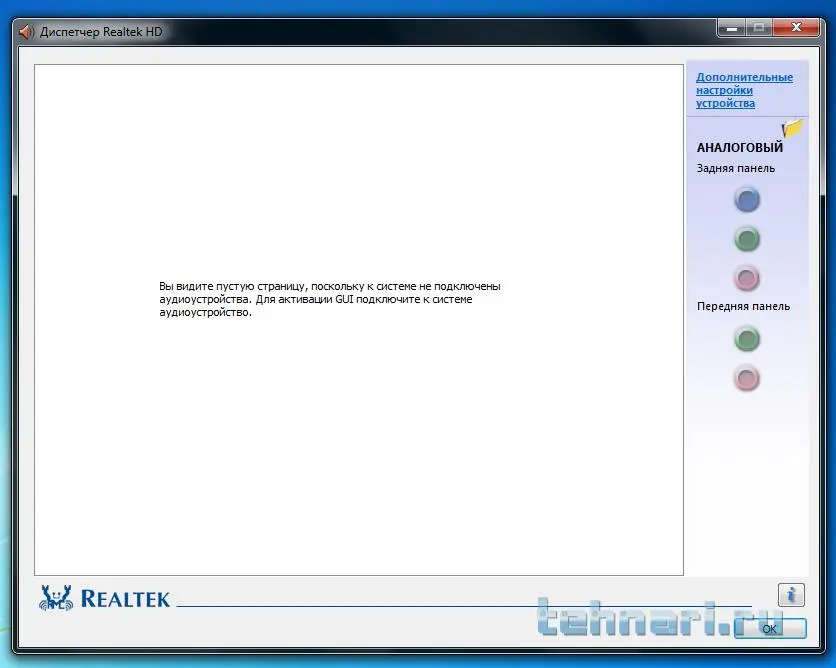
Task: Click the Диспетчер Realtek HD title text
Action: click(x=101, y=32)
